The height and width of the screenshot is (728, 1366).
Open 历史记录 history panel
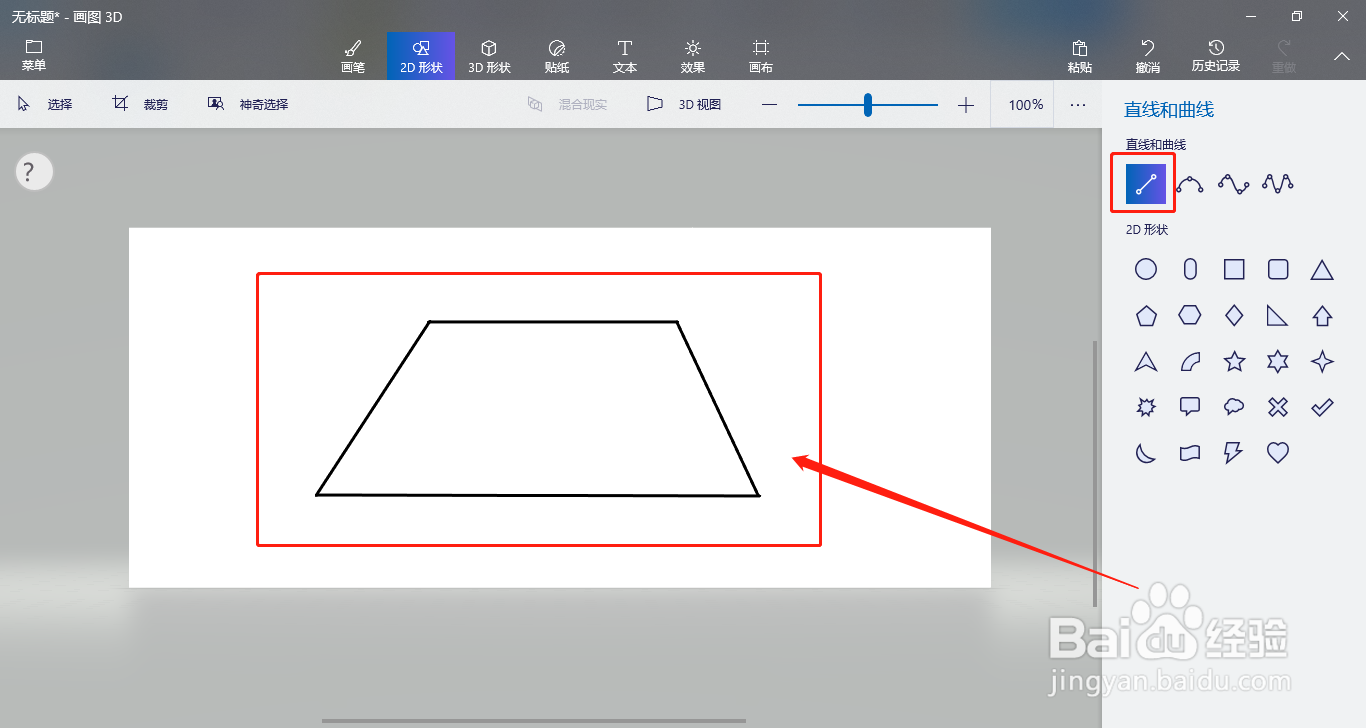pos(1216,56)
